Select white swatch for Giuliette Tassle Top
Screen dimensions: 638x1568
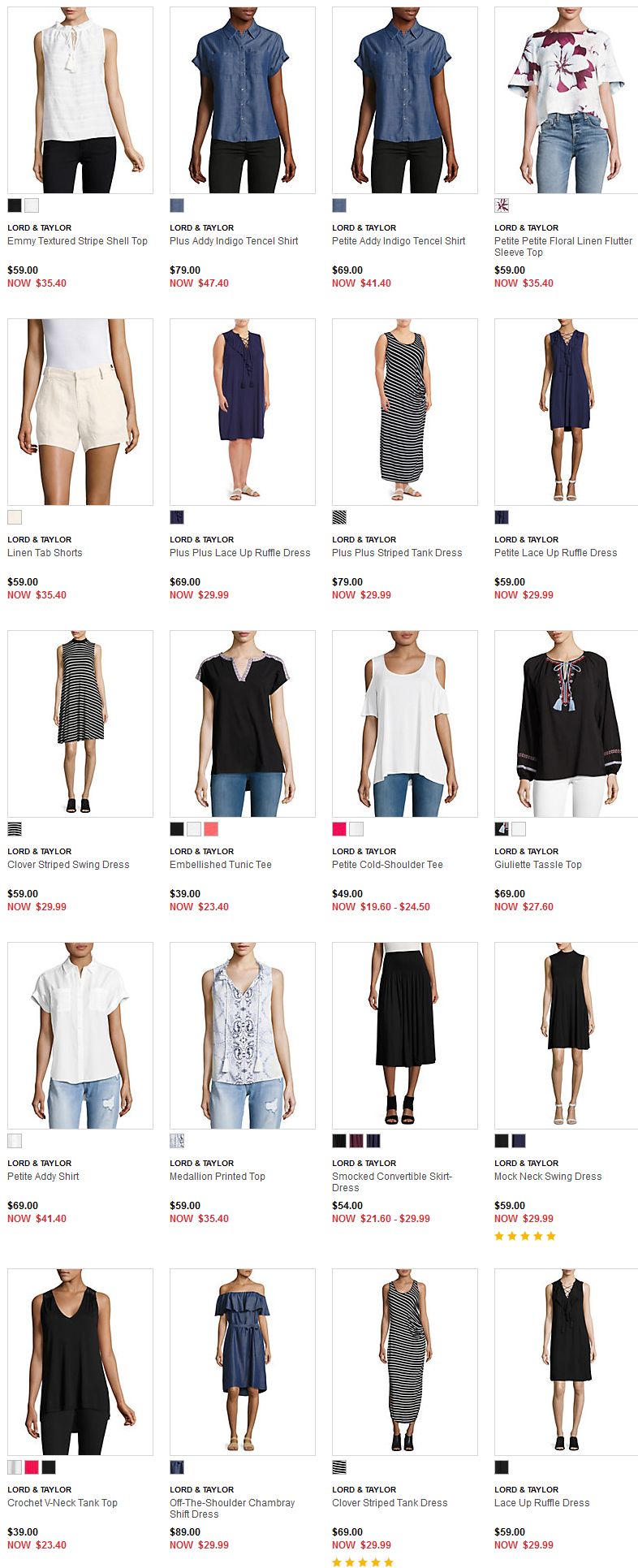pos(519,829)
